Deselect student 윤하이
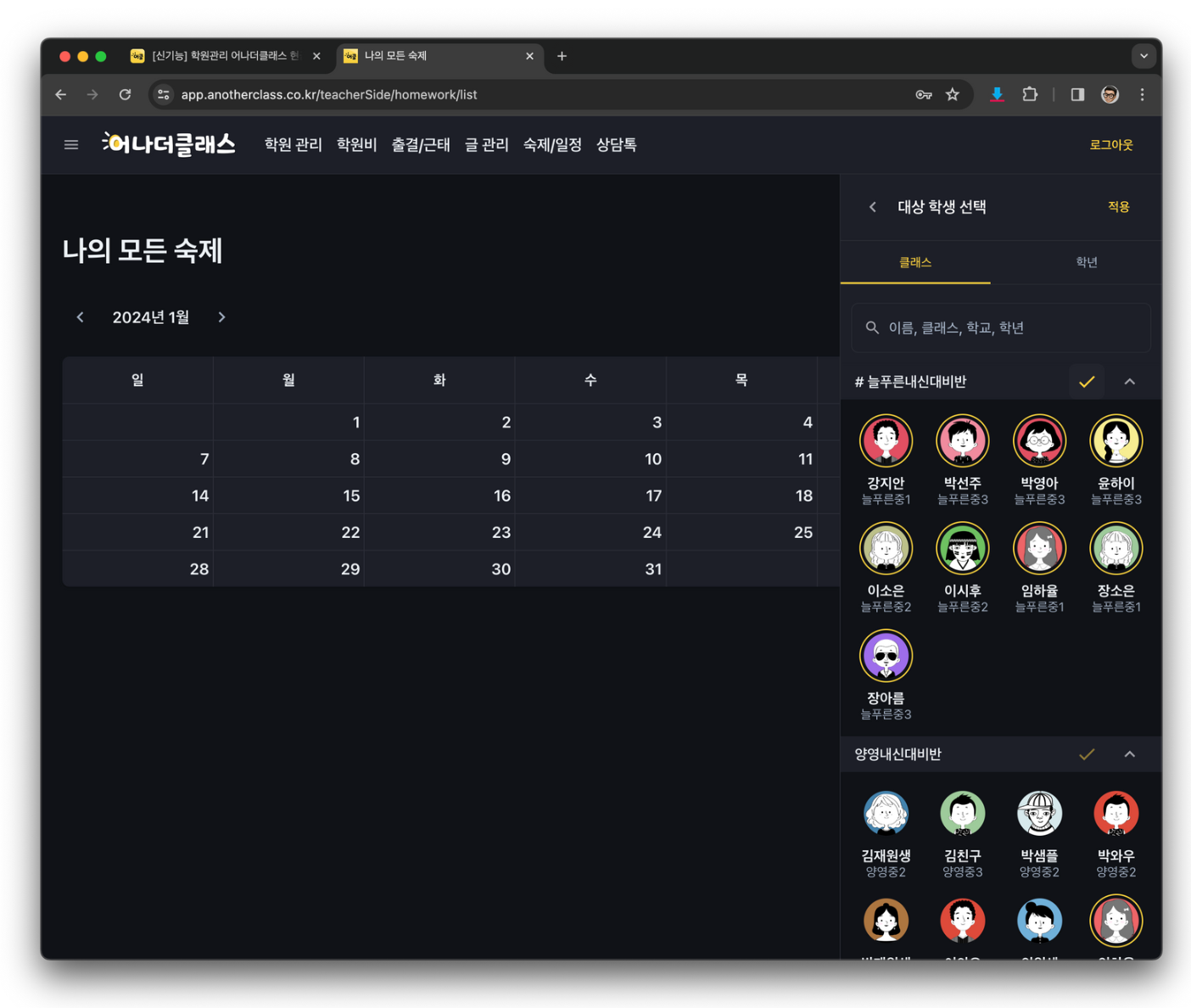The image size is (1191, 1008). click(1116, 461)
